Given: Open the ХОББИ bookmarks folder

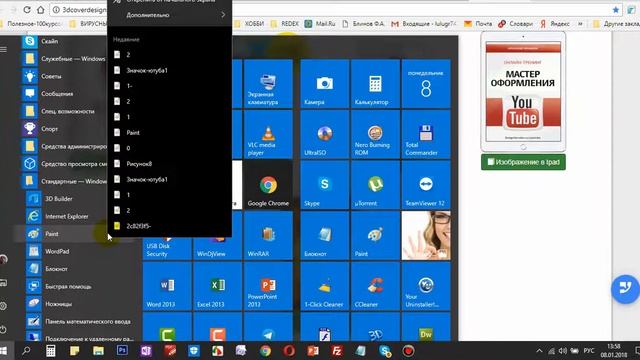Looking at the screenshot, I should click(250, 24).
